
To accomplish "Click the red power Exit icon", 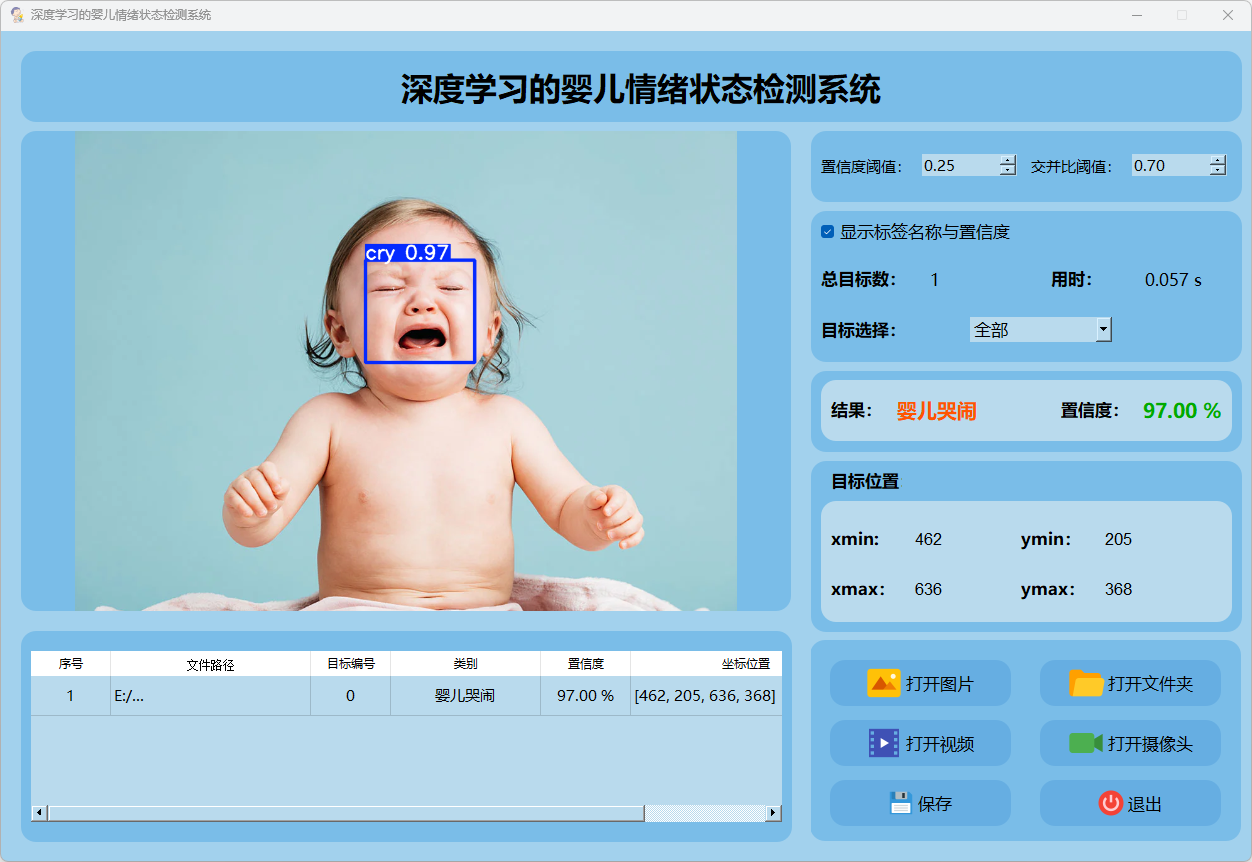I will click(1110, 803).
